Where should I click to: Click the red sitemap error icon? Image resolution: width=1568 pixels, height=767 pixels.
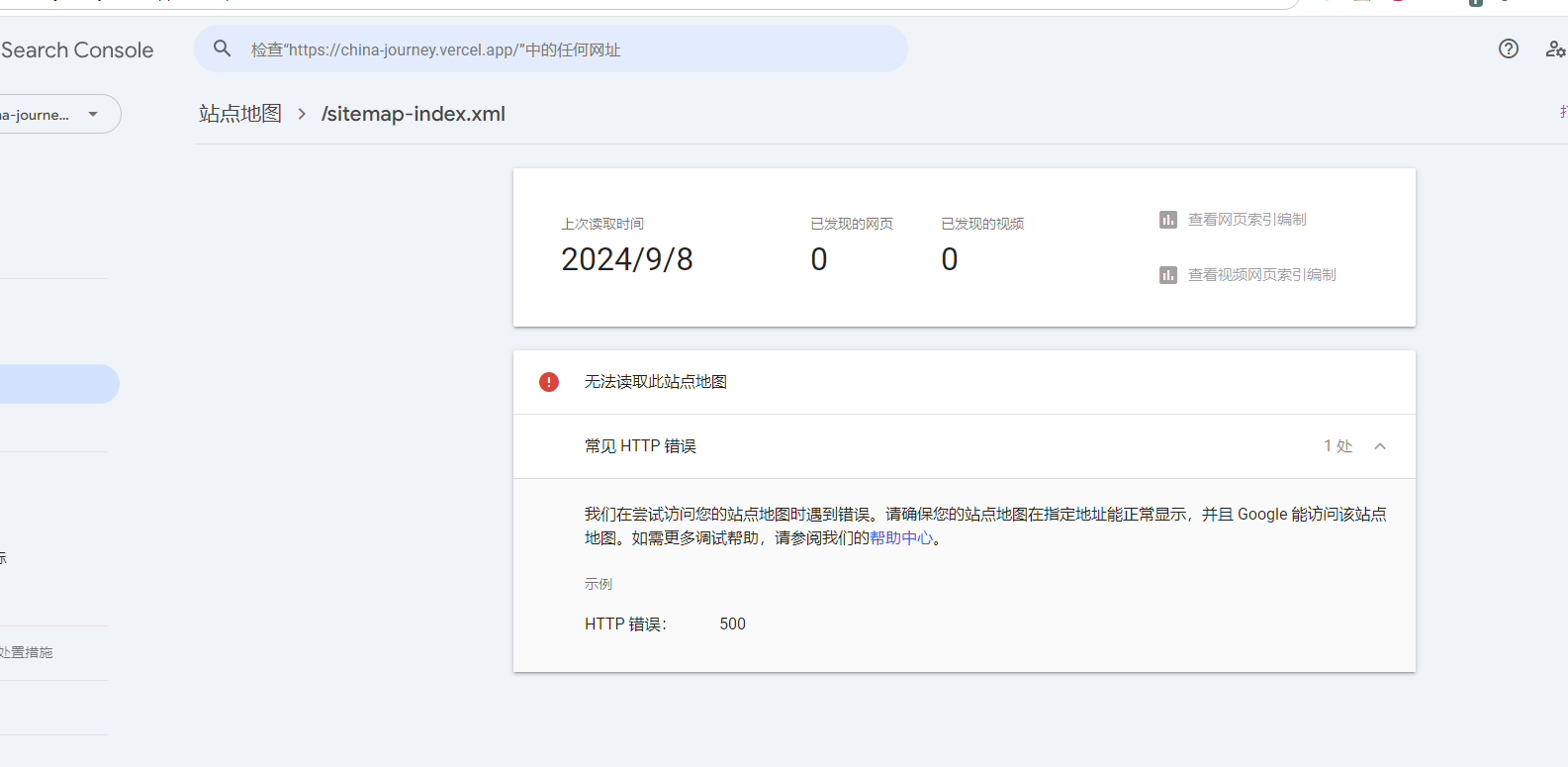549,382
